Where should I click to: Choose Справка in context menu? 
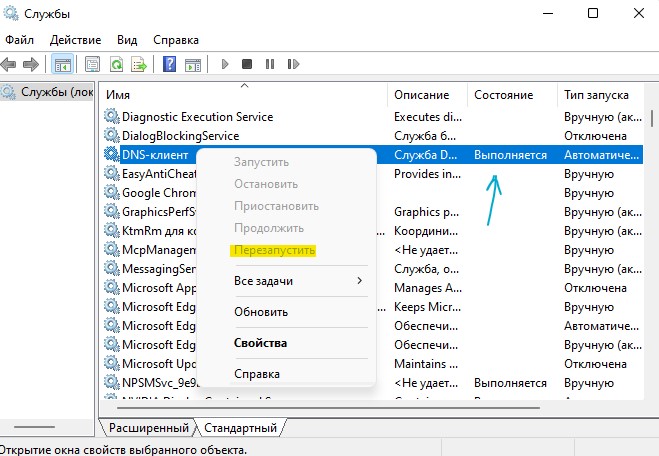coord(257,374)
